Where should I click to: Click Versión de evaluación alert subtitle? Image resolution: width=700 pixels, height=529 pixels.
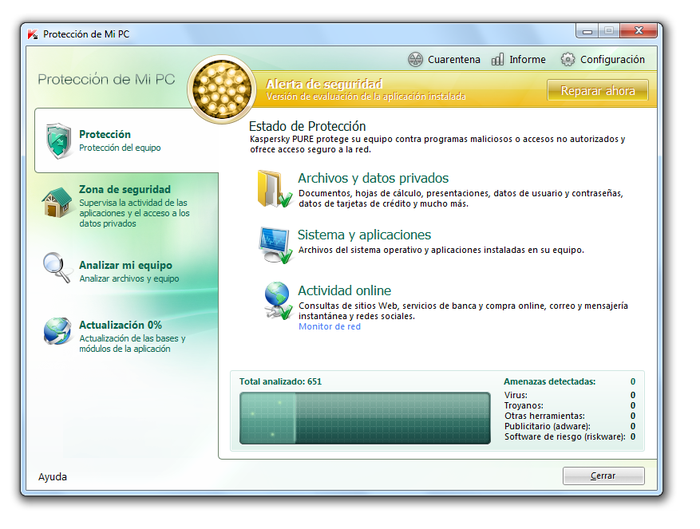(366, 96)
